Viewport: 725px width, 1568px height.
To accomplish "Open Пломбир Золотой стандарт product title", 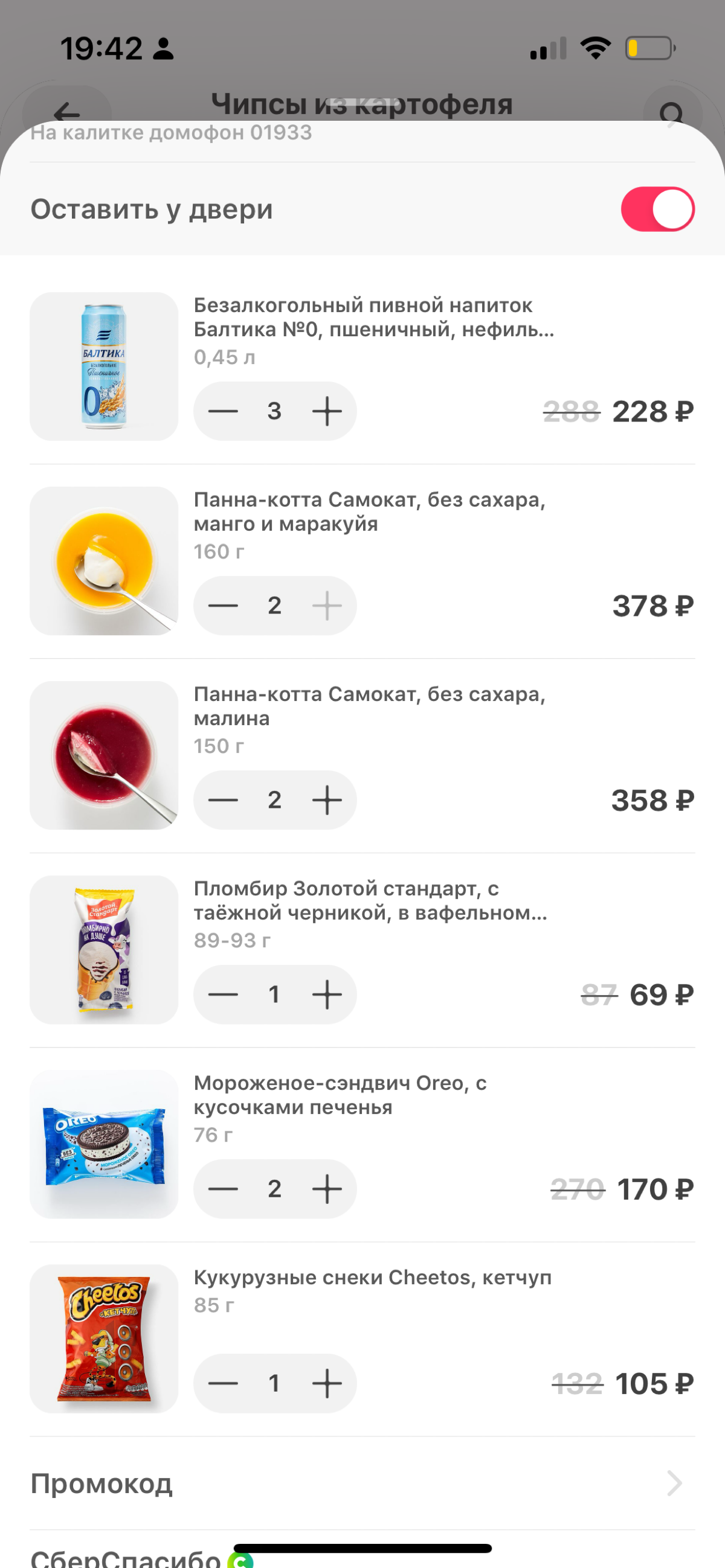I will coord(370,900).
